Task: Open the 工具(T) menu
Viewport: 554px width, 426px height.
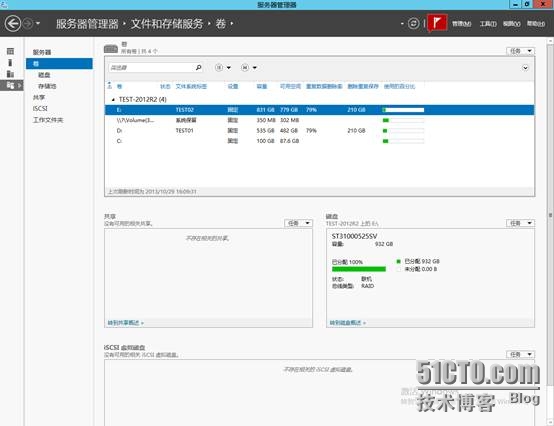Action: point(488,24)
